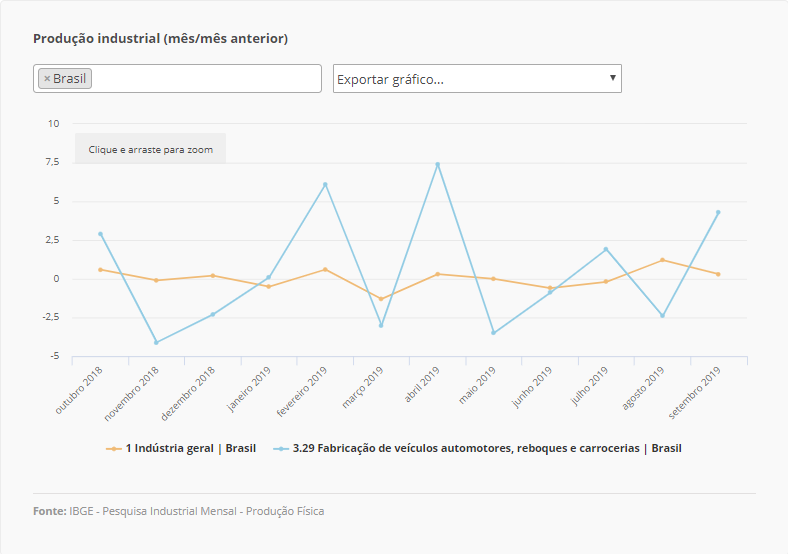Viewport: 788px width, 554px height.
Task: Select the blue data point at fevereiro 2019
Action: 325,185
